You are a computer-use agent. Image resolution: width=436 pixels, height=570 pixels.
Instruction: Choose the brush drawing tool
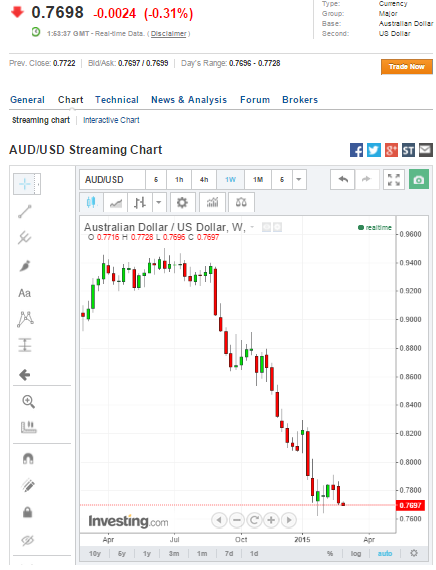pos(25,266)
